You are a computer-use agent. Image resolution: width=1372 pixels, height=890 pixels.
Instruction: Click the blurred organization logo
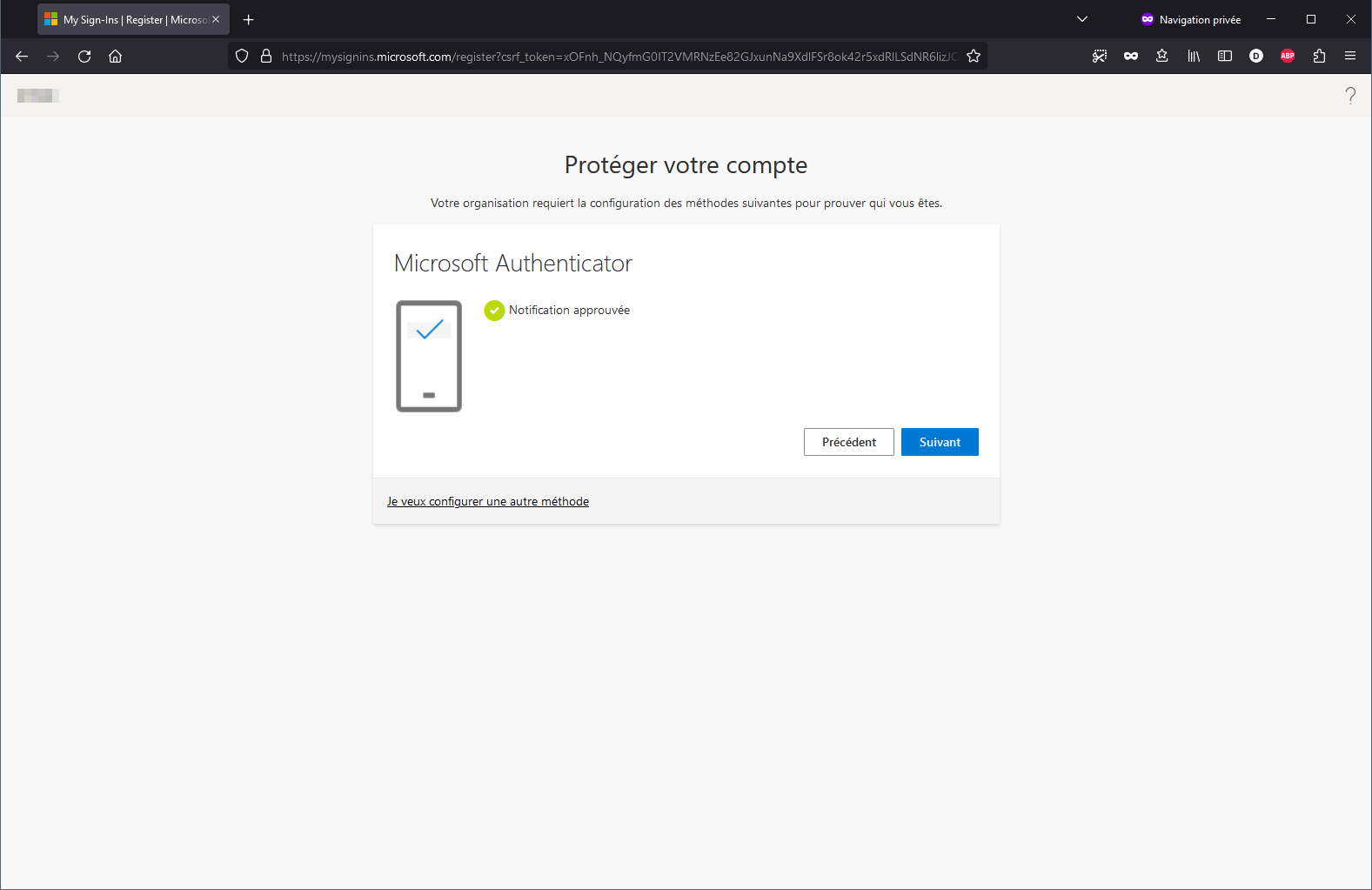click(38, 96)
